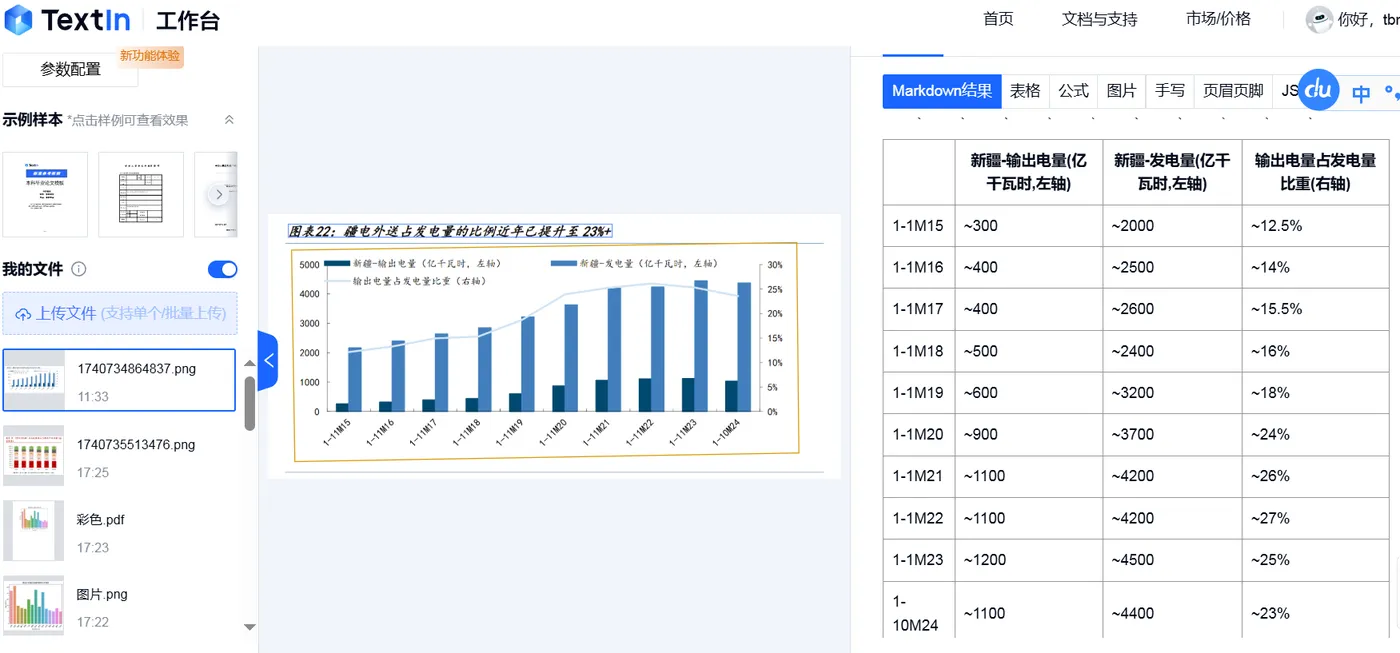
Task: Click the row label 1-1M15
Action: (918, 226)
